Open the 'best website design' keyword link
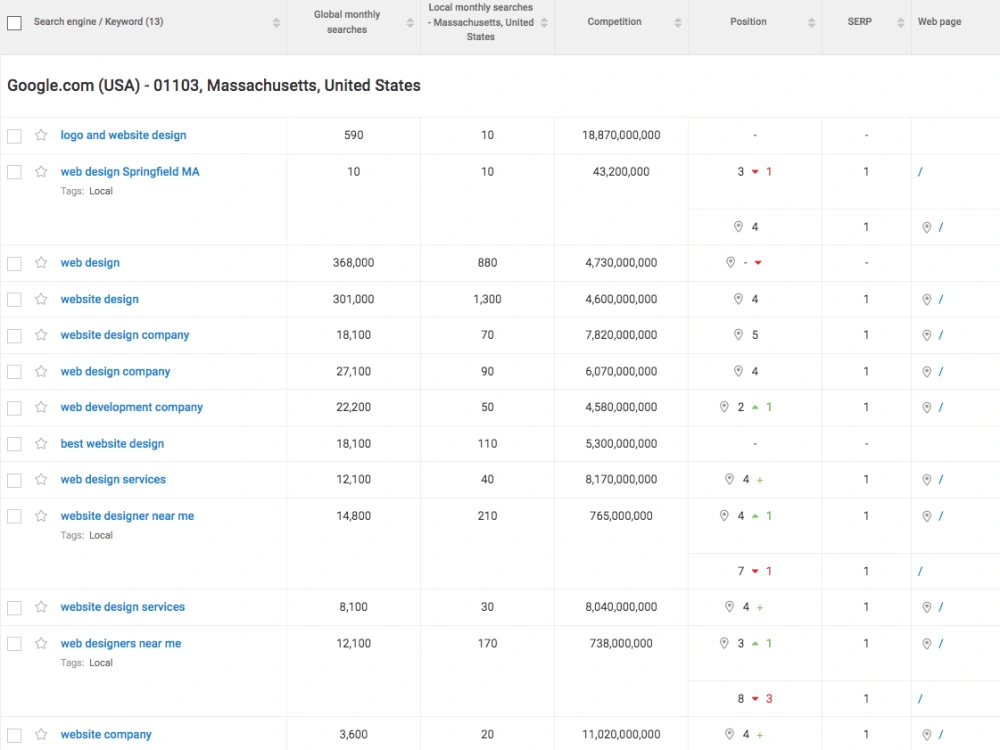Viewport: 1000px width, 750px height. tap(112, 443)
